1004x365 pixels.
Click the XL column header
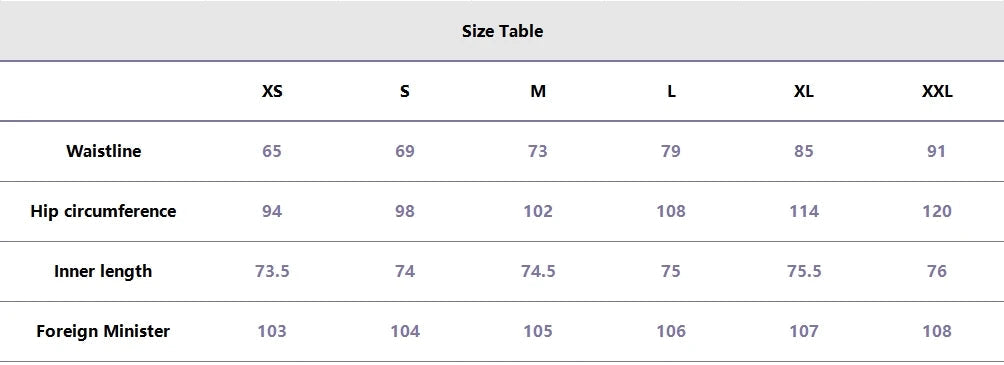(x=804, y=91)
